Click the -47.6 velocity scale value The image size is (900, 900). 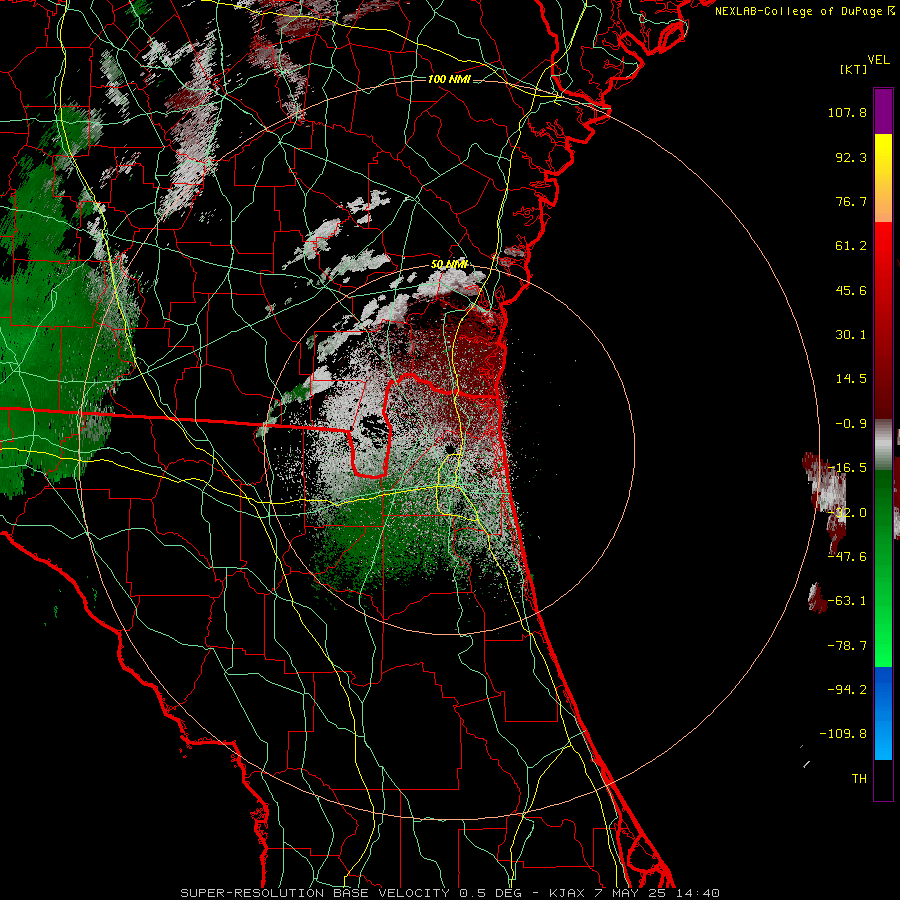pyautogui.click(x=847, y=557)
